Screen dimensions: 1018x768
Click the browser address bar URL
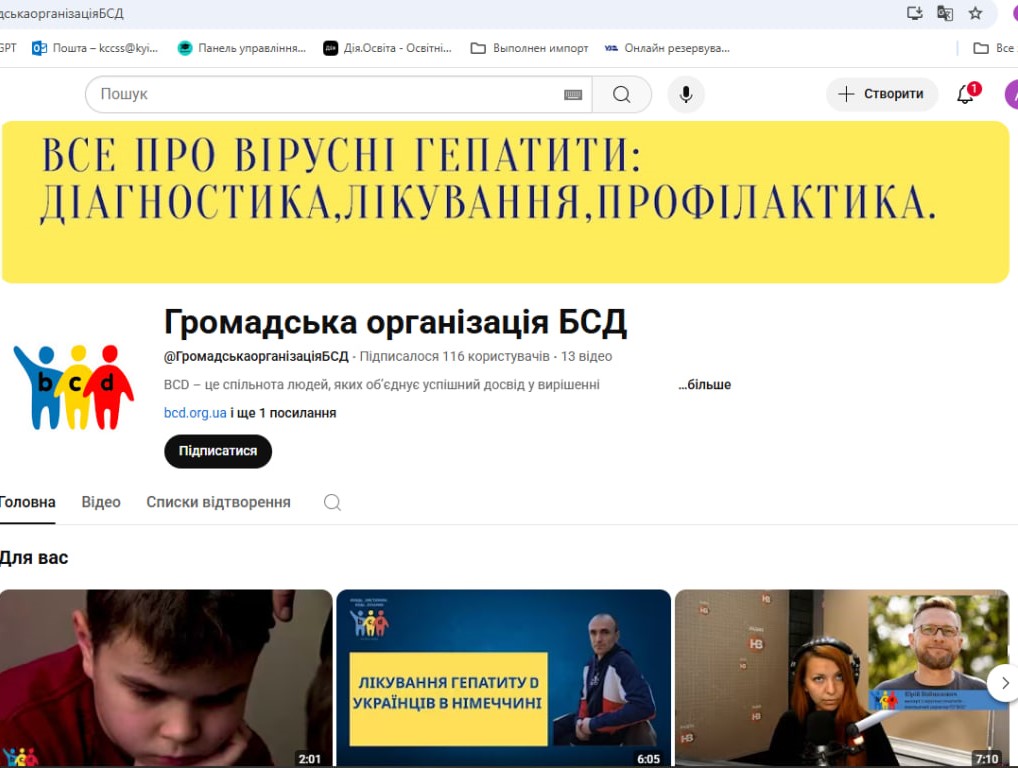(62, 13)
